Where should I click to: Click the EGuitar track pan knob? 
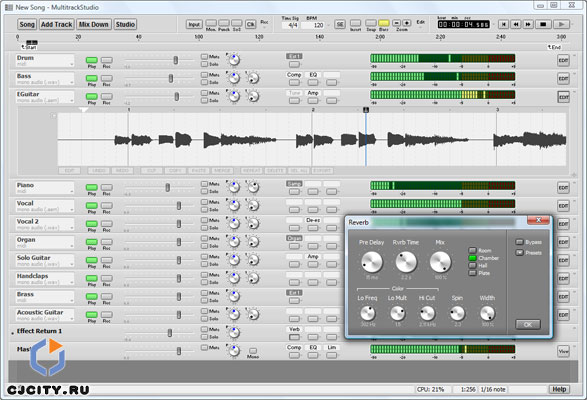pos(234,96)
